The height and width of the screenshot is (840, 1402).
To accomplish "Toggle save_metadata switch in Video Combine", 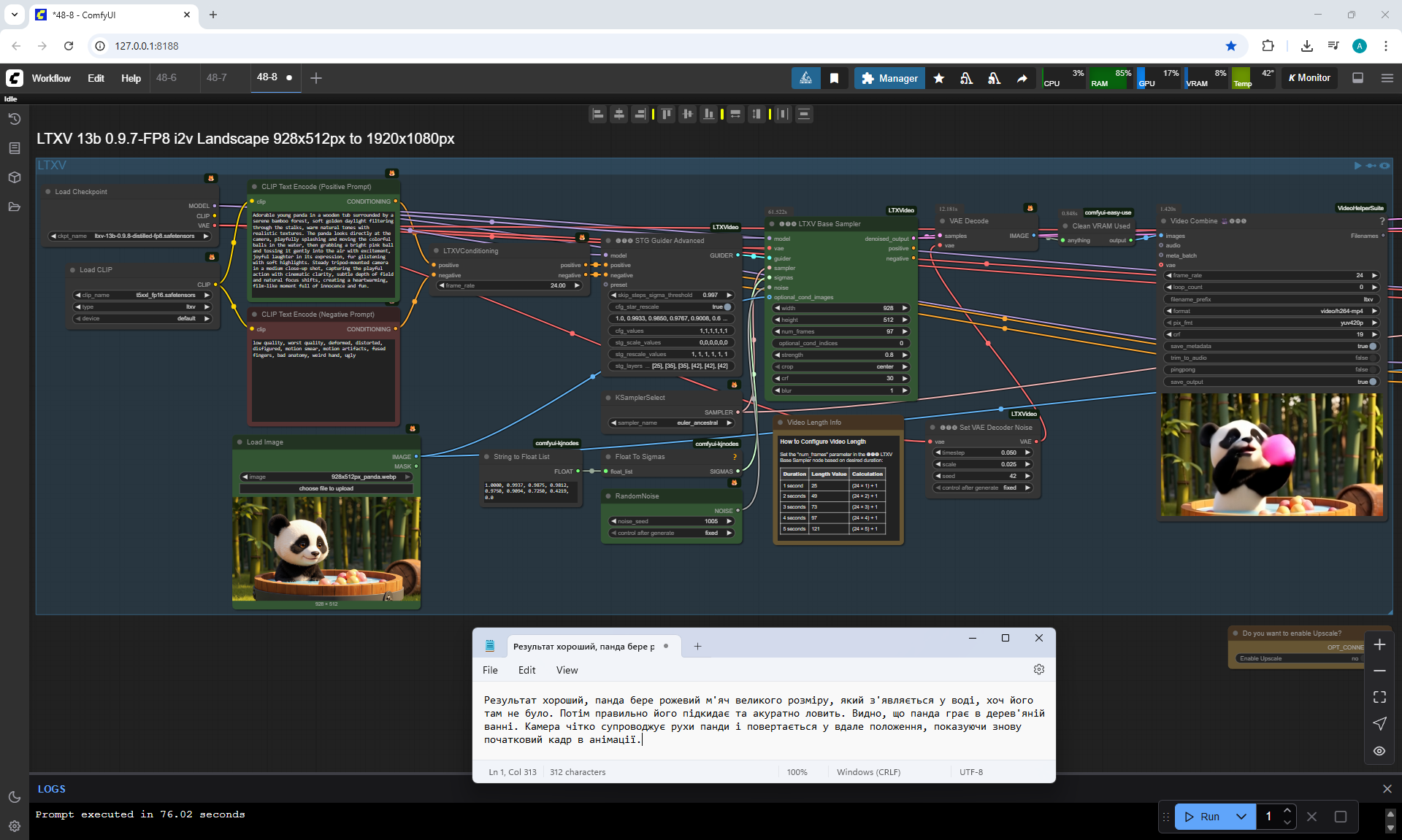I will (1372, 346).
